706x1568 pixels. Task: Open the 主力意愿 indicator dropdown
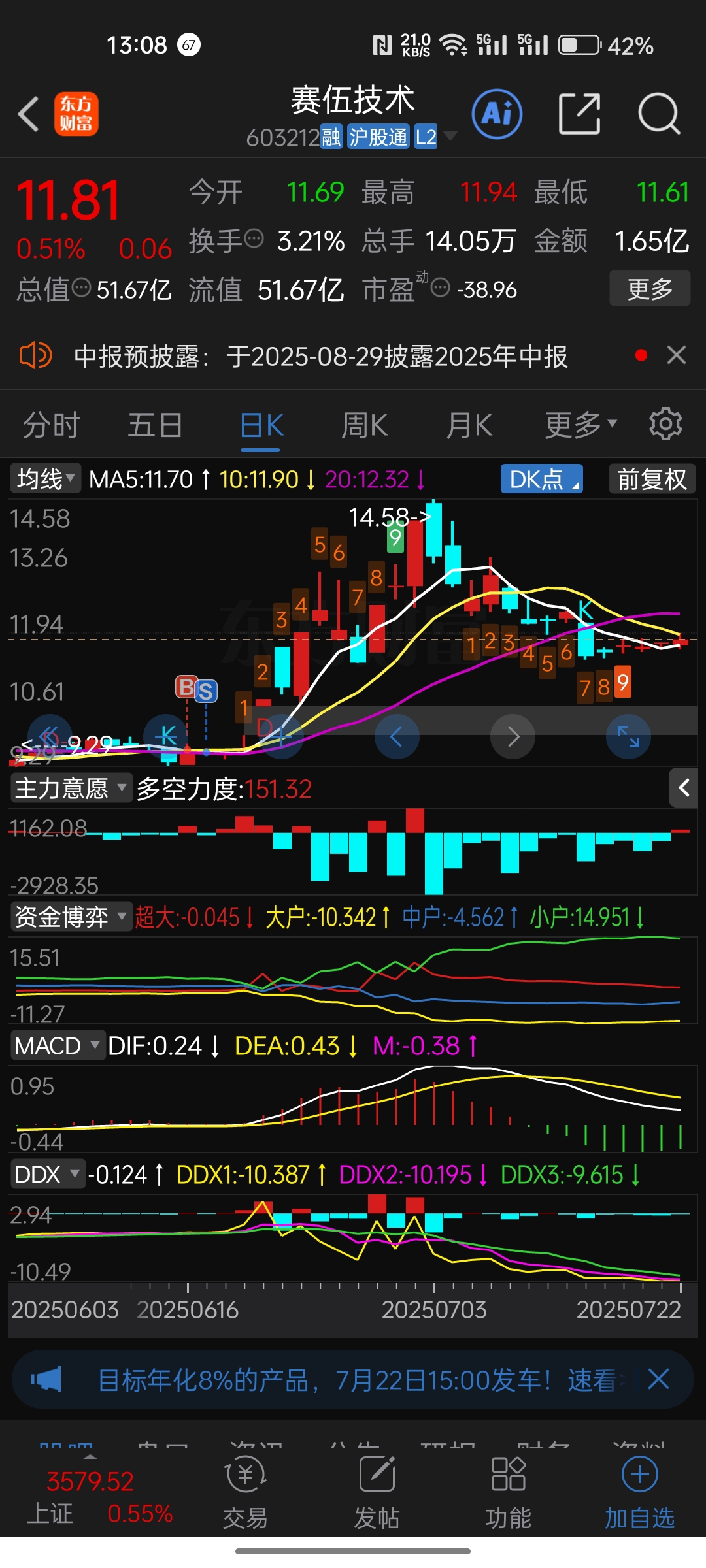71,788
